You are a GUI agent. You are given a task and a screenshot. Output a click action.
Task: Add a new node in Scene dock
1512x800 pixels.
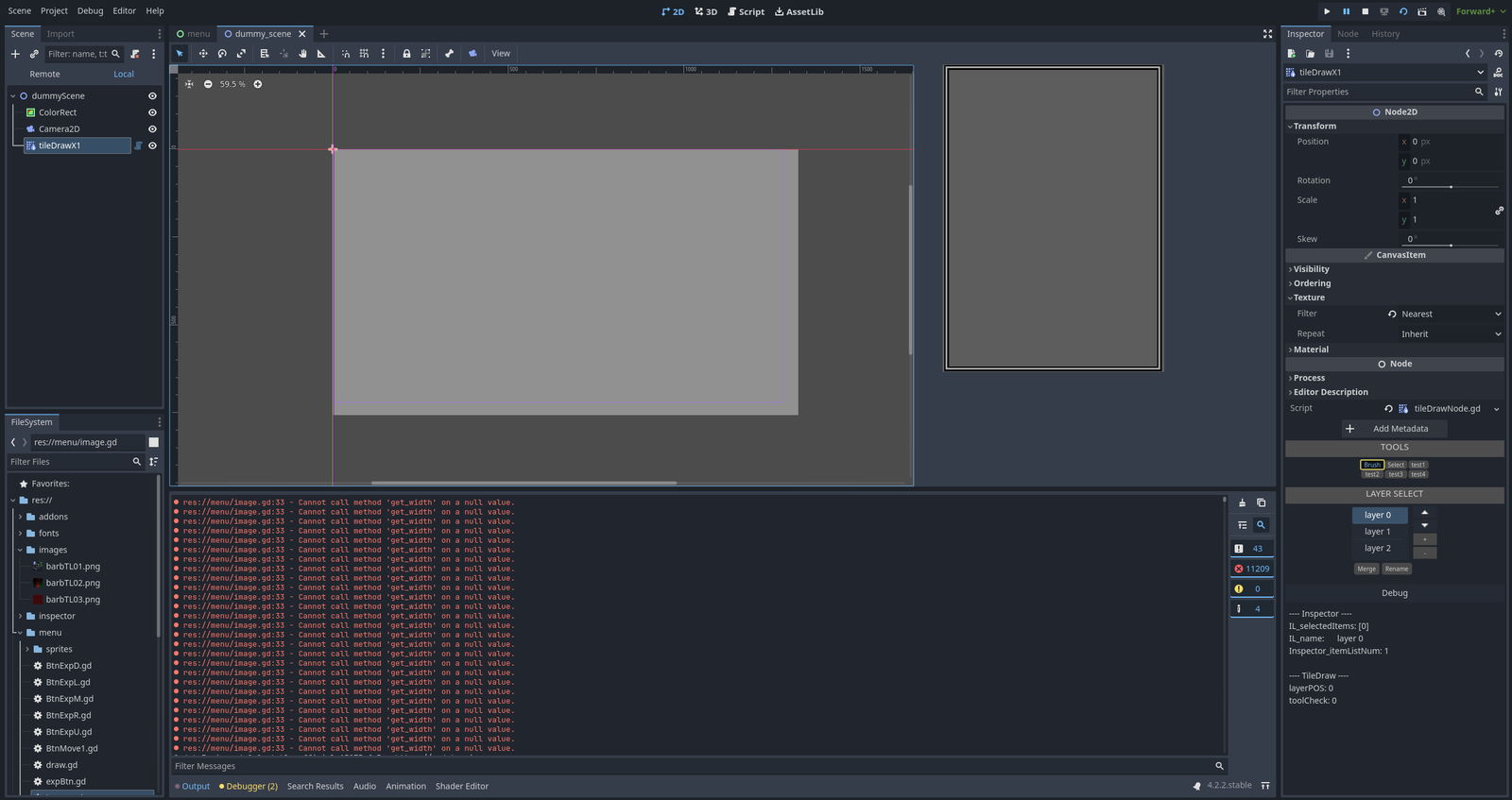(x=15, y=54)
